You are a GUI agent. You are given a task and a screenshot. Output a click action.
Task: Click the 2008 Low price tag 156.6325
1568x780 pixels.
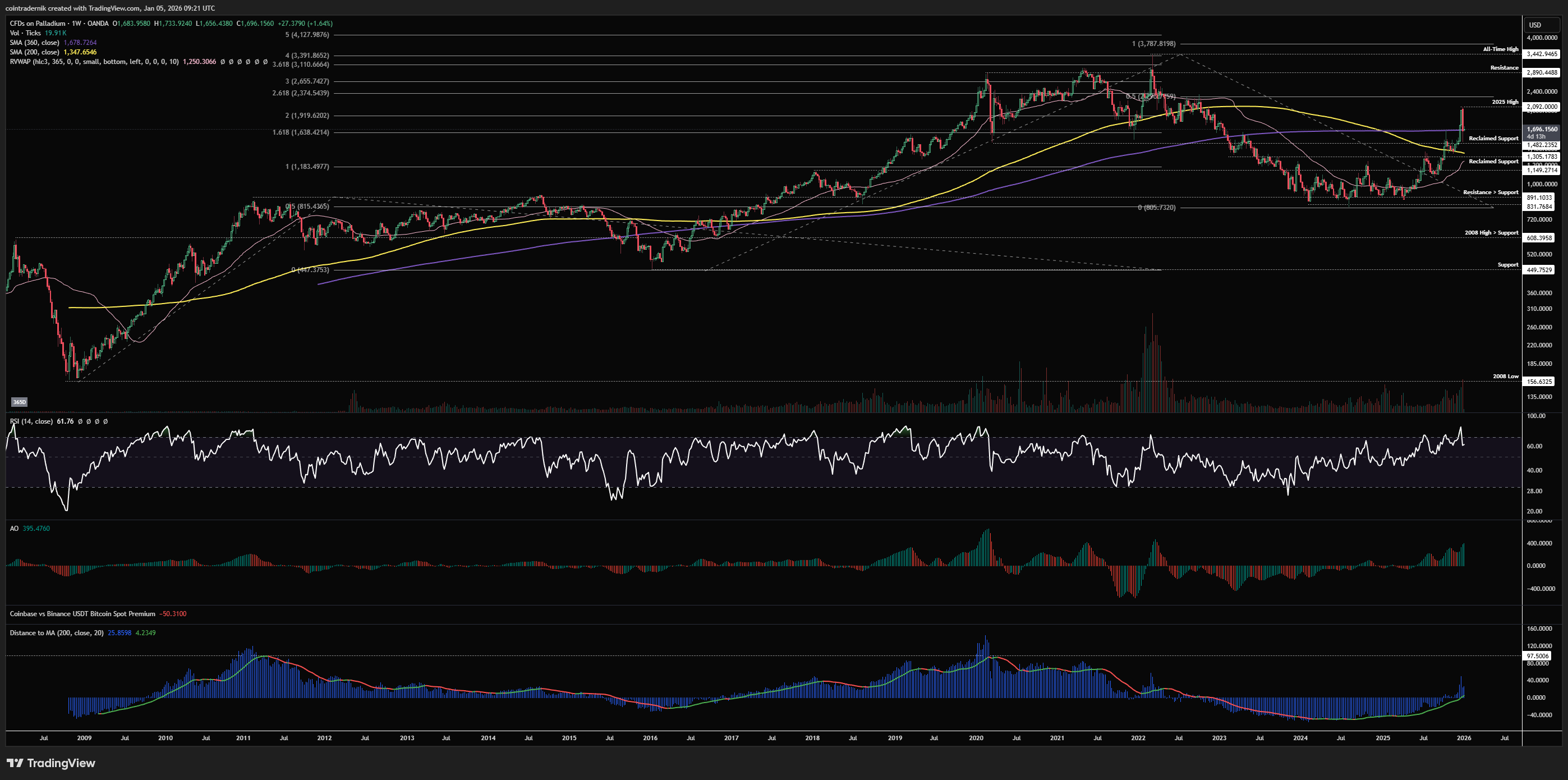pos(1539,382)
